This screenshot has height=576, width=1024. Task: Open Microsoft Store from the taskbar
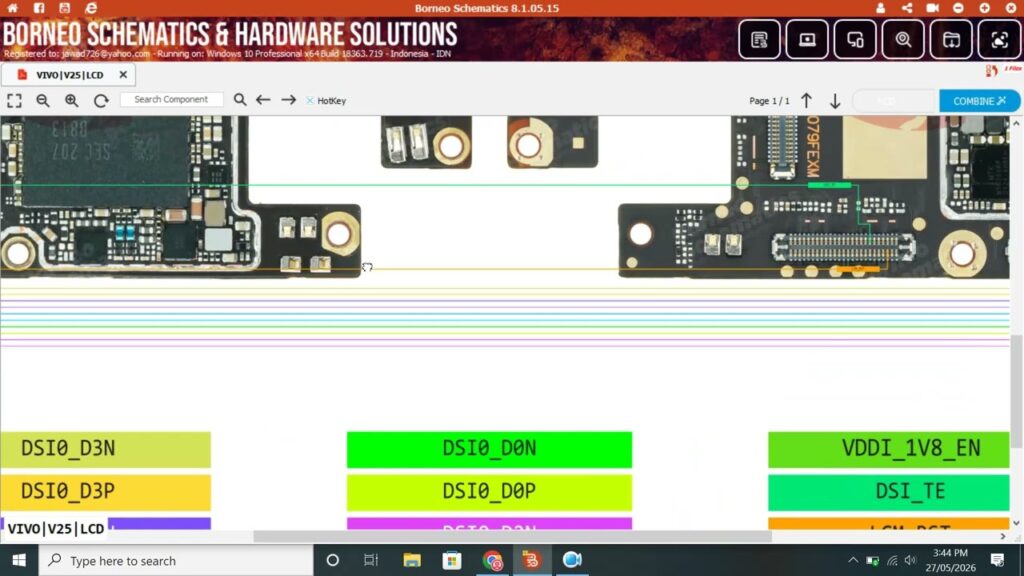pyautogui.click(x=451, y=560)
